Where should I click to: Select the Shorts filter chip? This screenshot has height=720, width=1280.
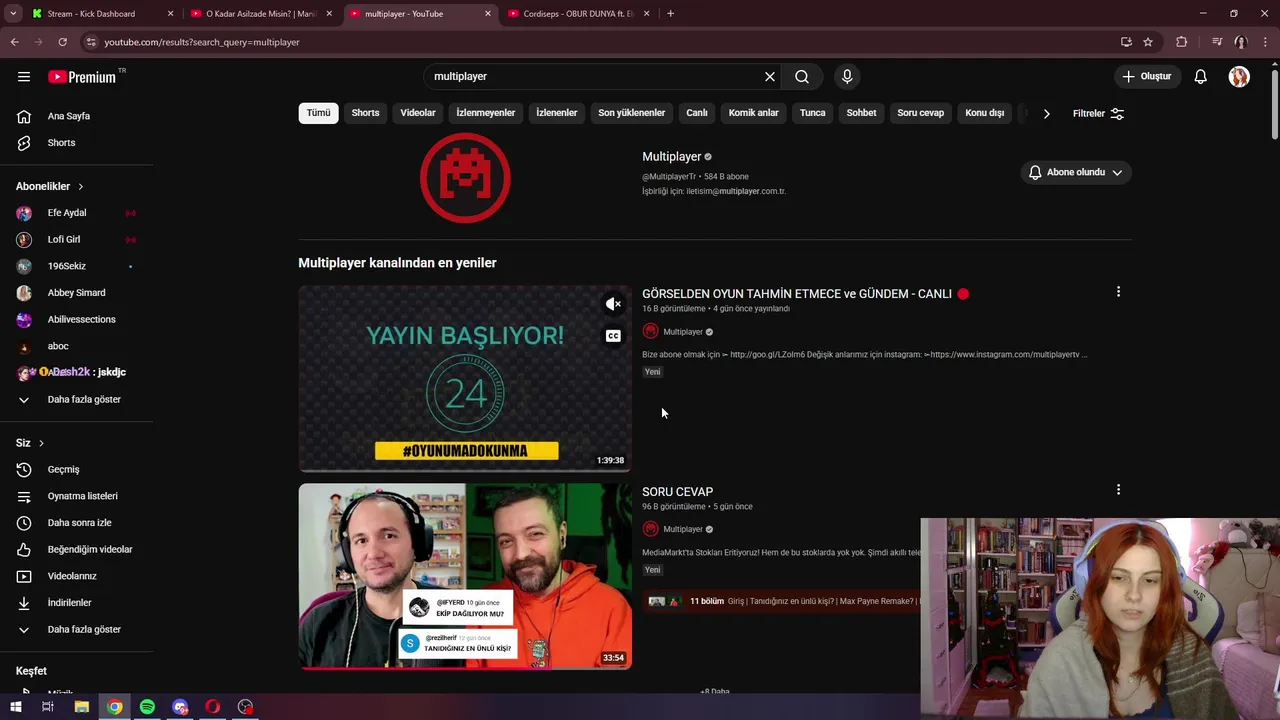366,113
